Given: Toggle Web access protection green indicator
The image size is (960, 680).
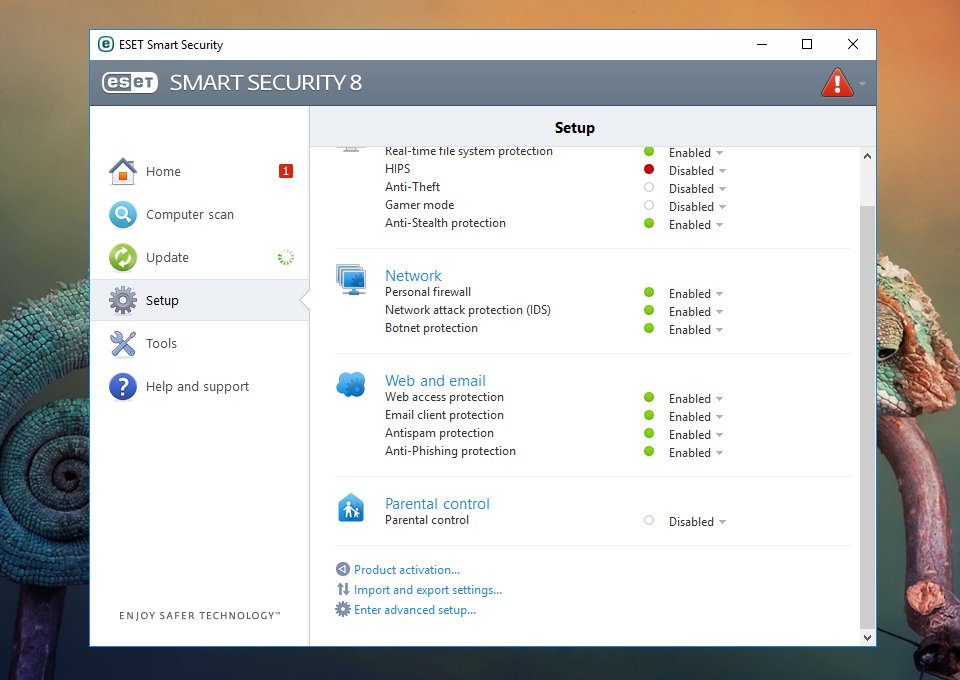Looking at the screenshot, I should 649,397.
